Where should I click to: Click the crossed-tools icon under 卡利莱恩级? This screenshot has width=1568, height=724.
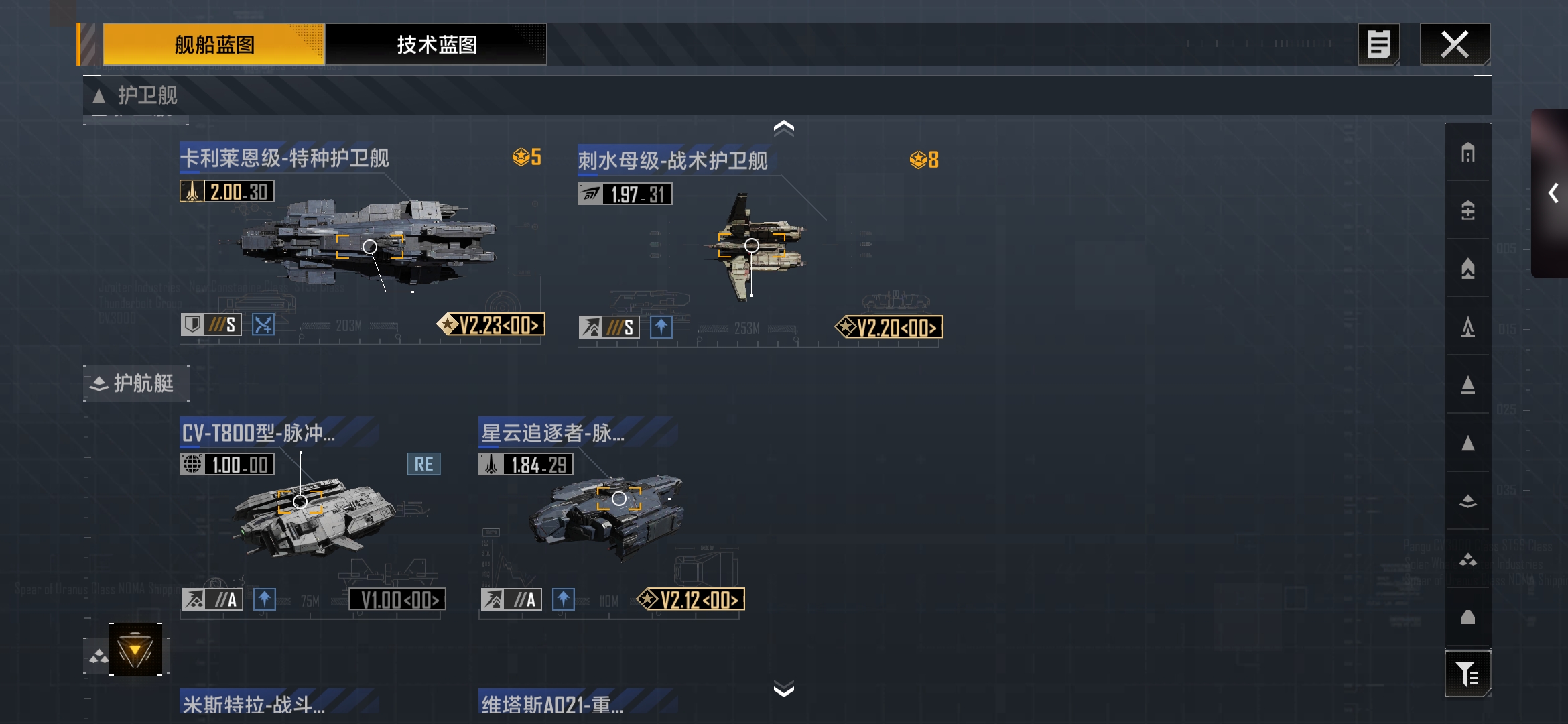[263, 325]
